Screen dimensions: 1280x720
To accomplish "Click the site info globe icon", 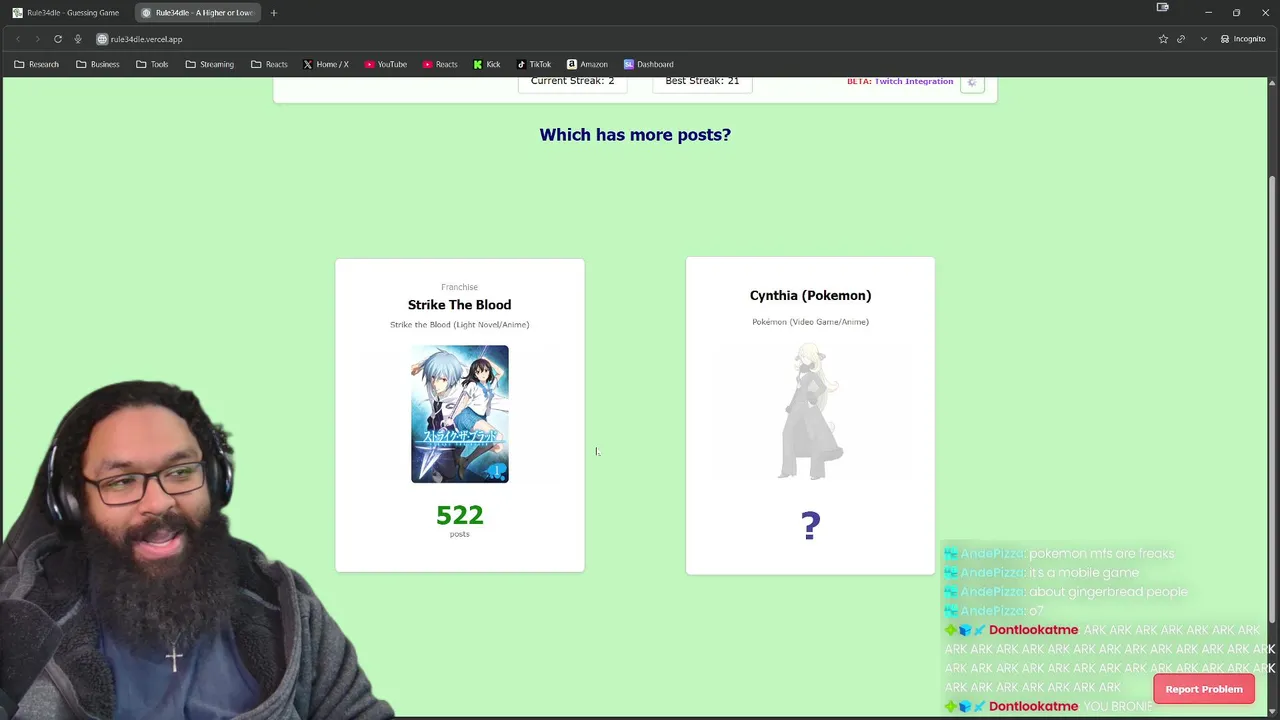I will [102, 39].
